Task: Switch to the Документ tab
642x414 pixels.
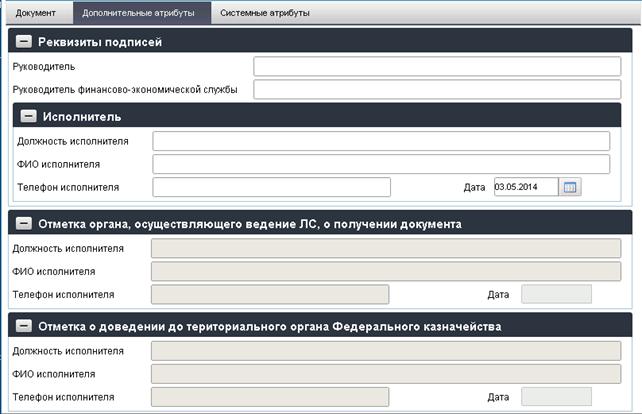Action: [36, 13]
